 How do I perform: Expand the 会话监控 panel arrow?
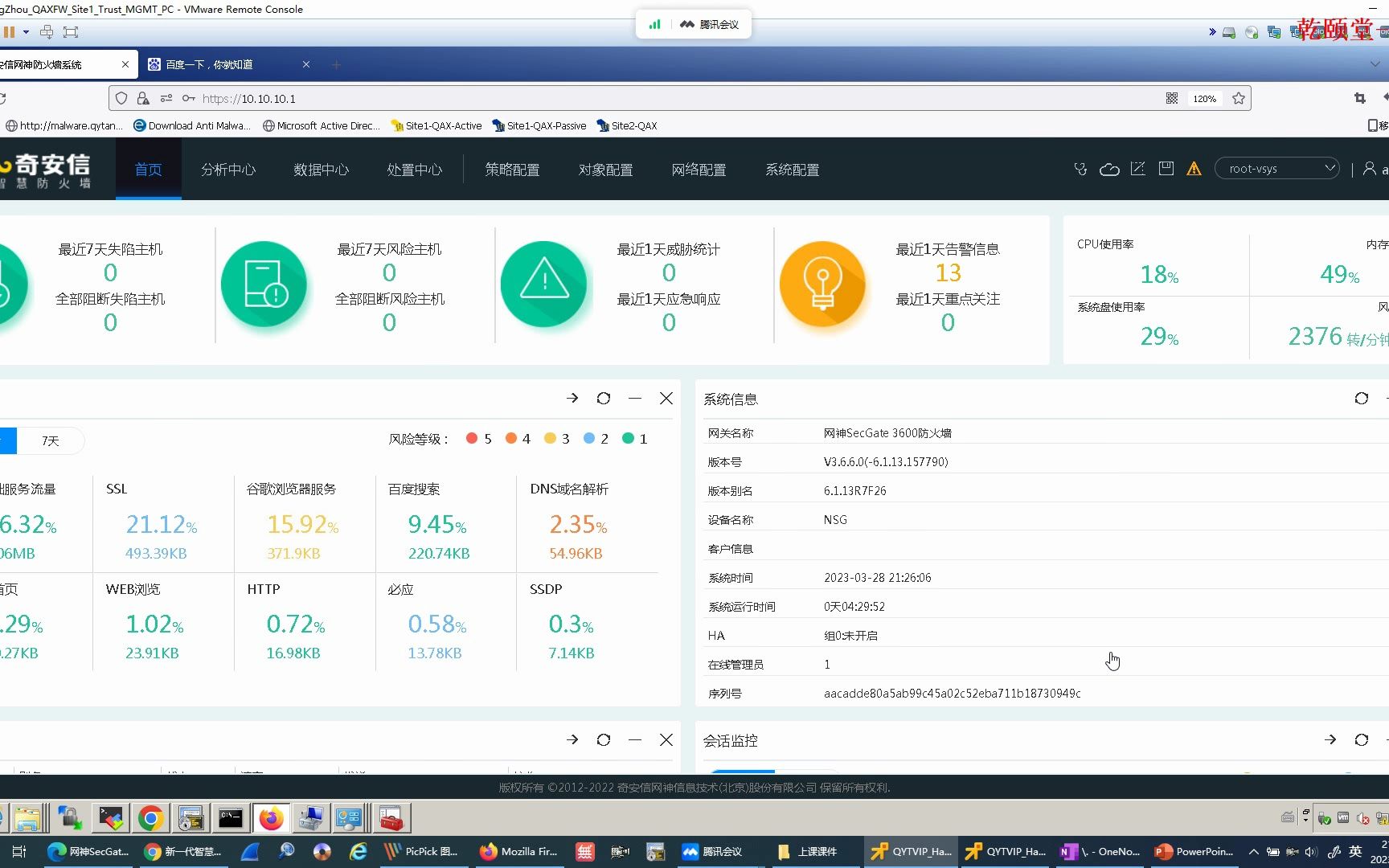point(1330,739)
